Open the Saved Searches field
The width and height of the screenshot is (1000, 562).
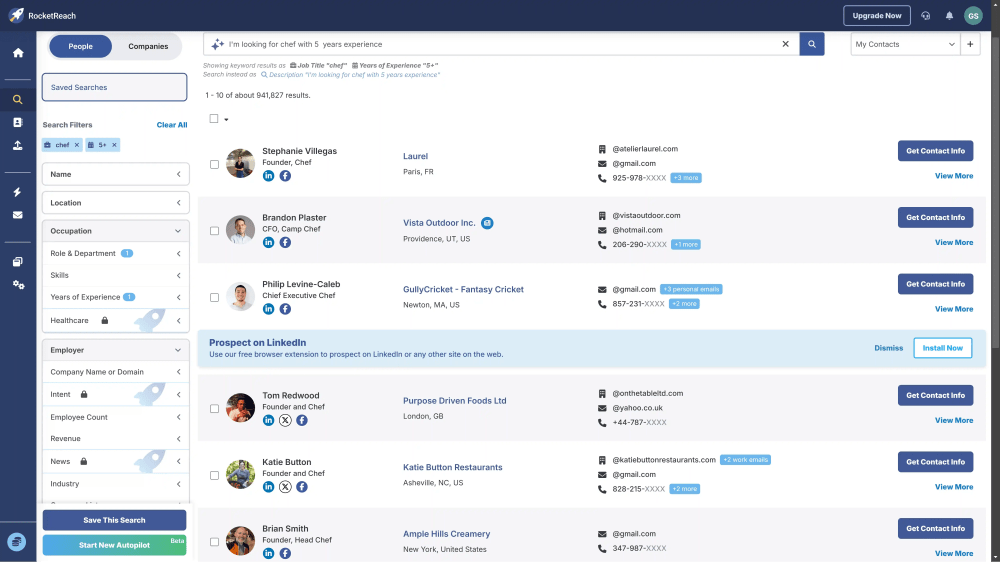[x=114, y=87]
